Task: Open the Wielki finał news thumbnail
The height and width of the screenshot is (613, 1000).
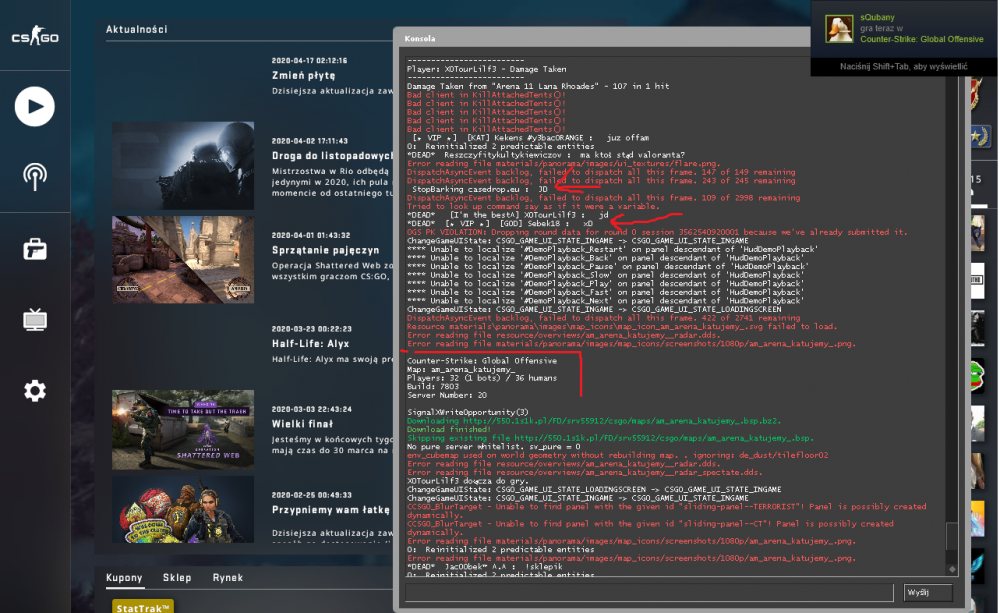Action: 183,429
